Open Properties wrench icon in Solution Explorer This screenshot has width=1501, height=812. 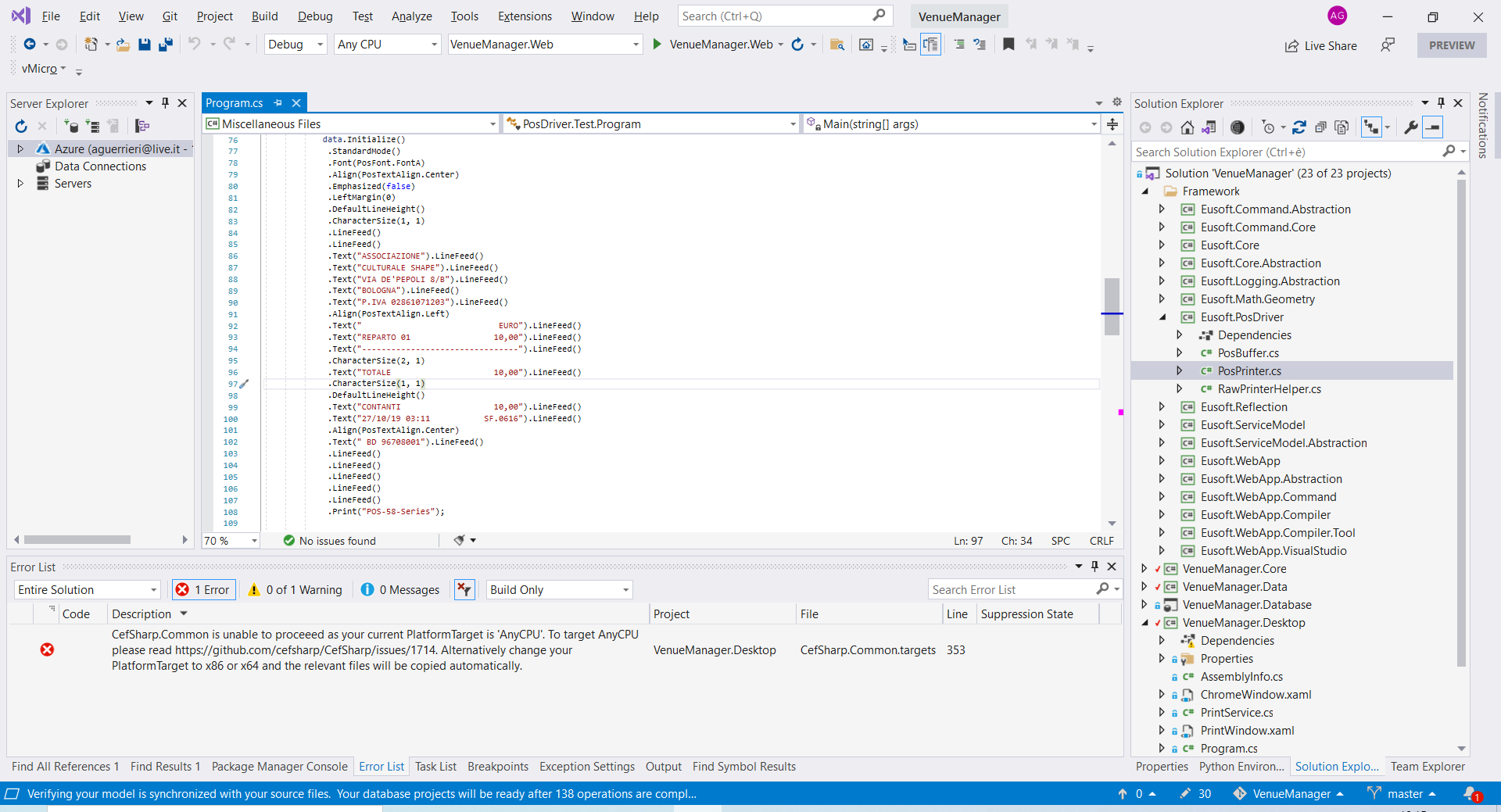coord(1410,127)
